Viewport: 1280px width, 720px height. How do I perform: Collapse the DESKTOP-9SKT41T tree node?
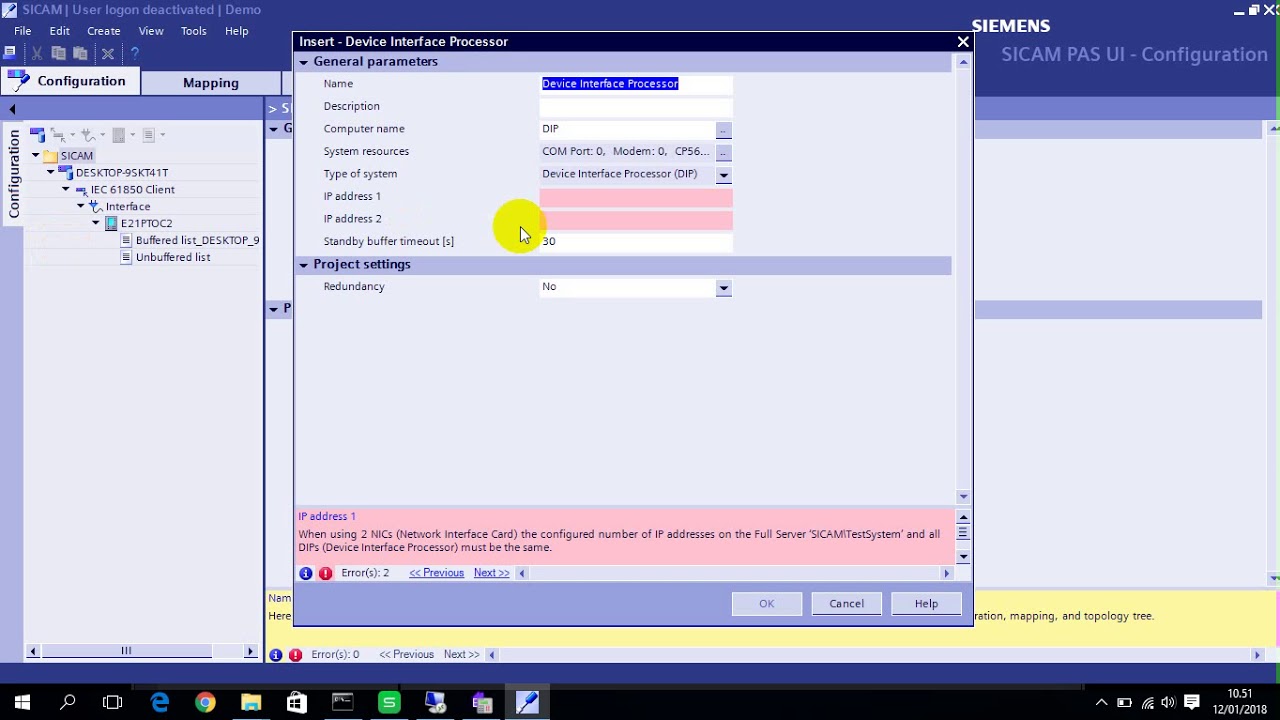coord(51,172)
